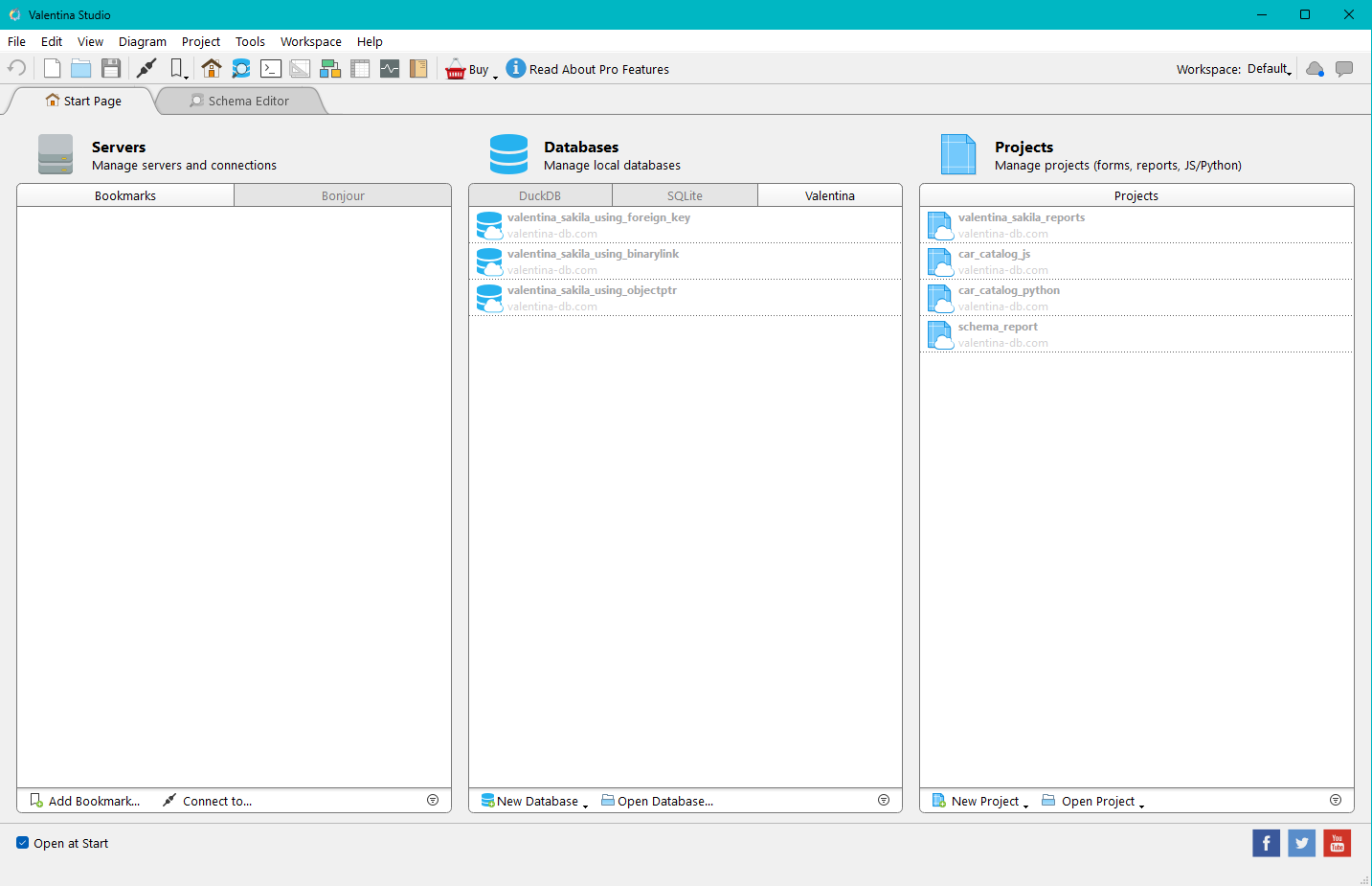1372x886 pixels.
Task: Click the chat bubble feedback icon
Action: 1344,69
